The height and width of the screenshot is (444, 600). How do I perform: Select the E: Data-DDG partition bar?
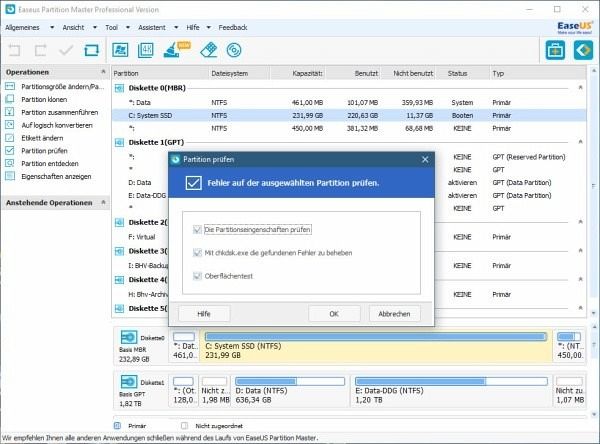449,390
